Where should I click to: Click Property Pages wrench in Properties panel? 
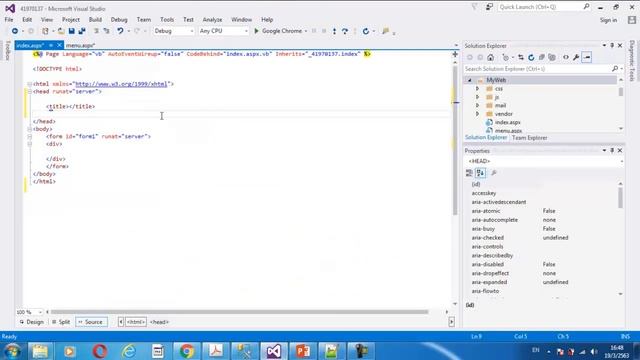click(493, 173)
